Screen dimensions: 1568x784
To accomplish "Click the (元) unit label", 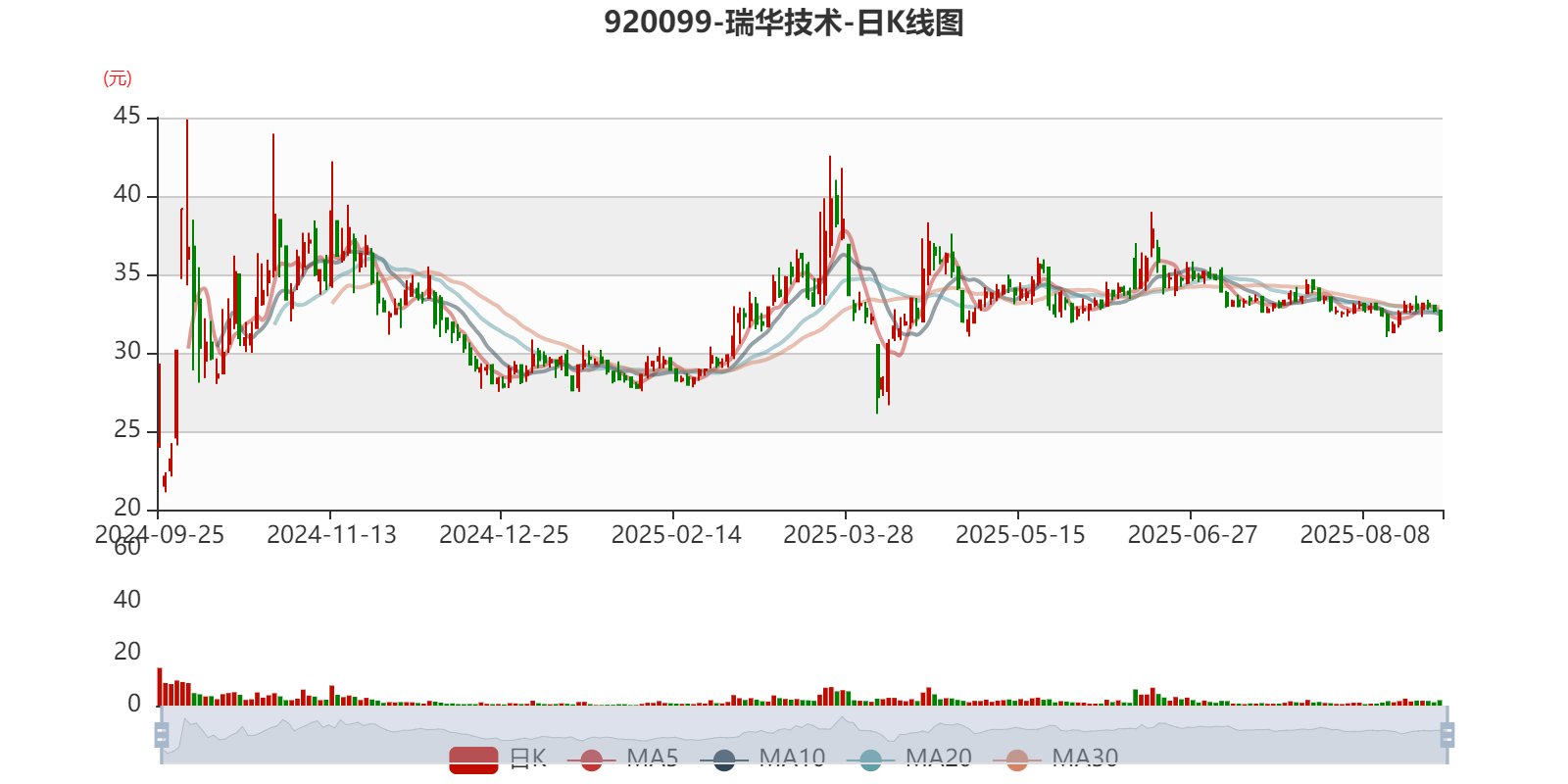I will pyautogui.click(x=118, y=78).
